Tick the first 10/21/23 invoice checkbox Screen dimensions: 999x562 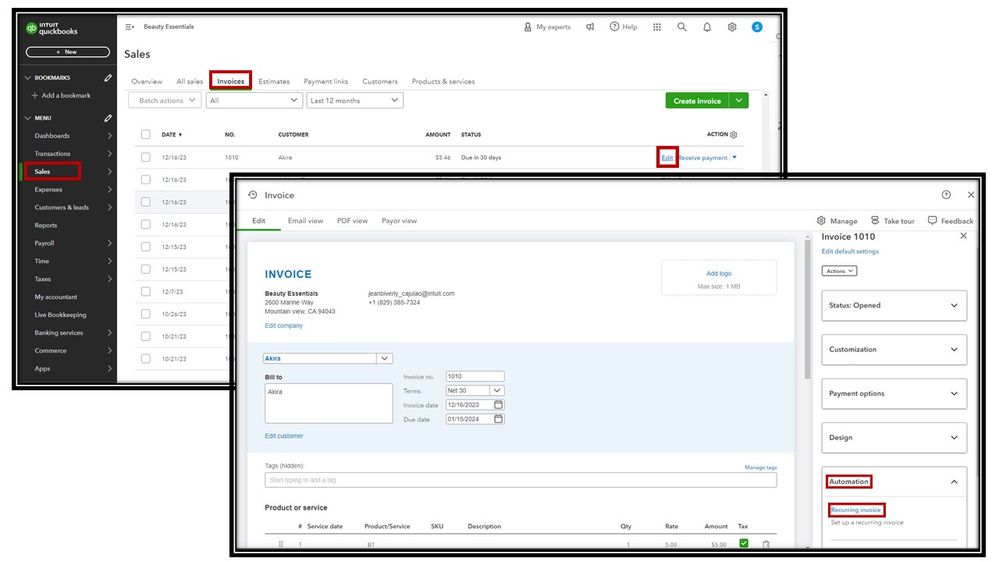click(146, 336)
